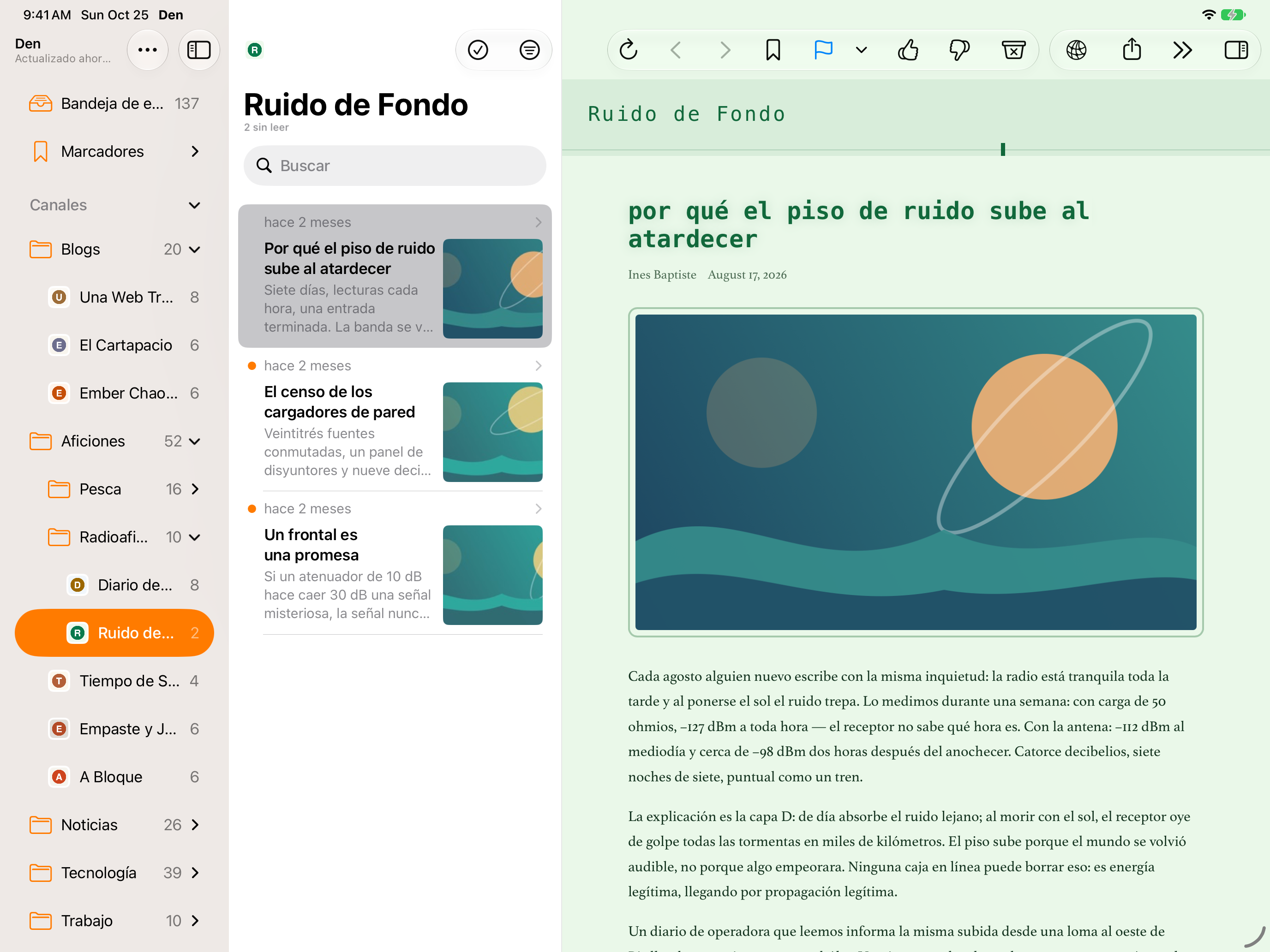Expand the Trabajo folder
The image size is (1270, 952).
tap(195, 921)
